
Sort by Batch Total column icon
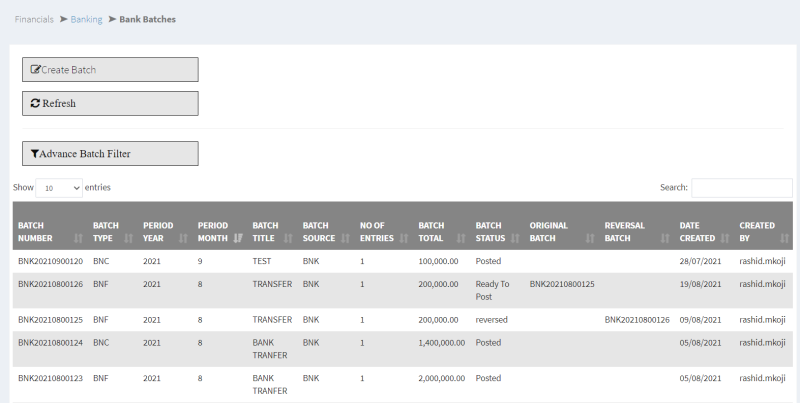click(x=461, y=238)
